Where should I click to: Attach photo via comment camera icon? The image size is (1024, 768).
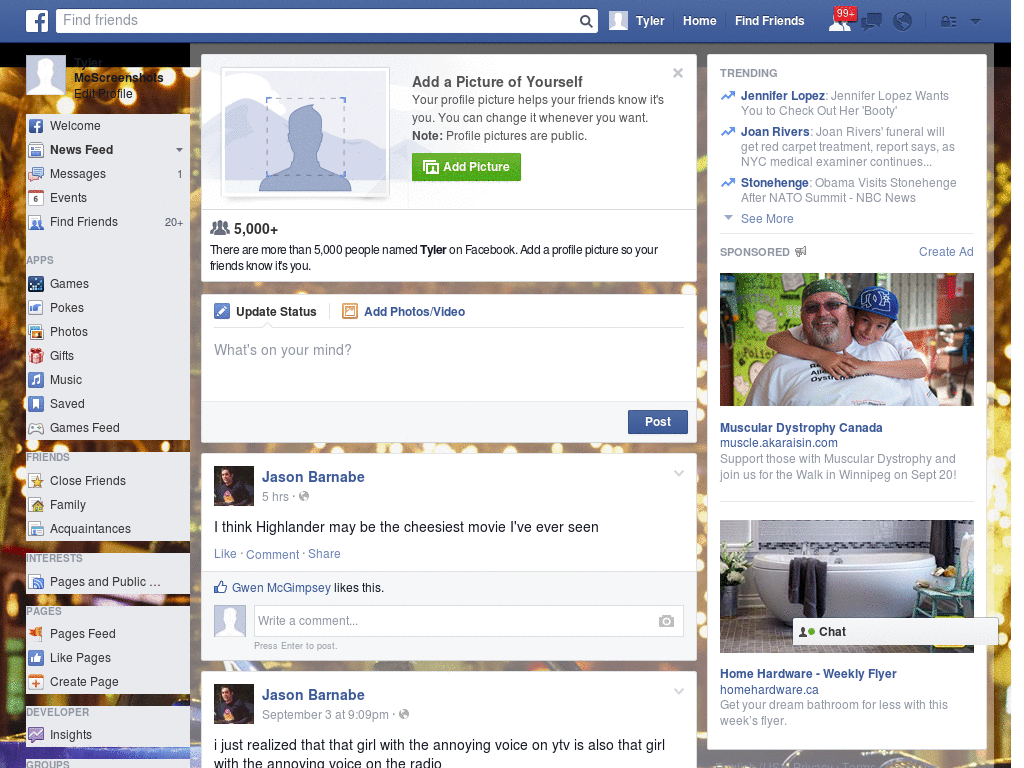click(666, 621)
